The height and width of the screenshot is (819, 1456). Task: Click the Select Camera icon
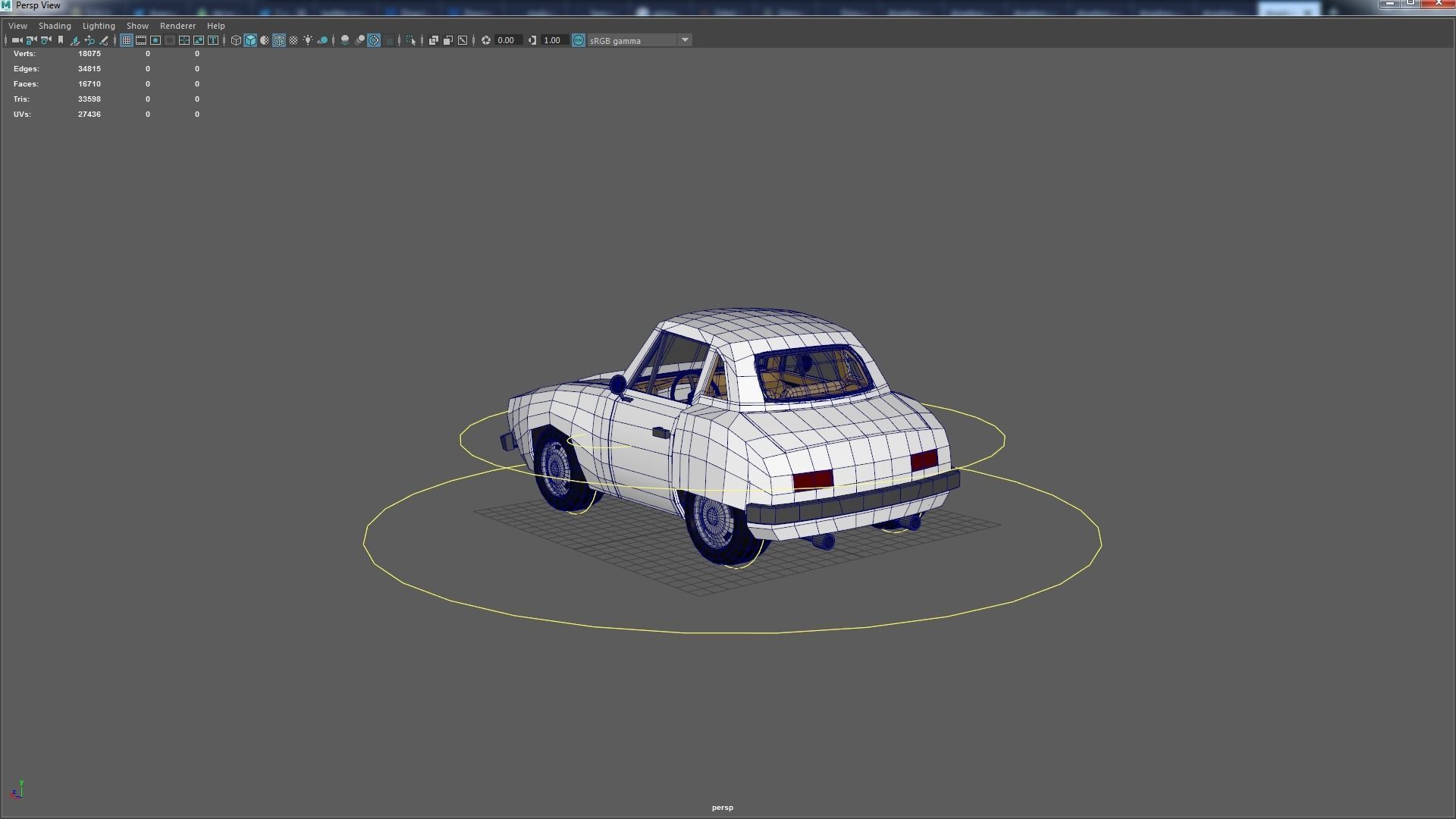tap(17, 40)
